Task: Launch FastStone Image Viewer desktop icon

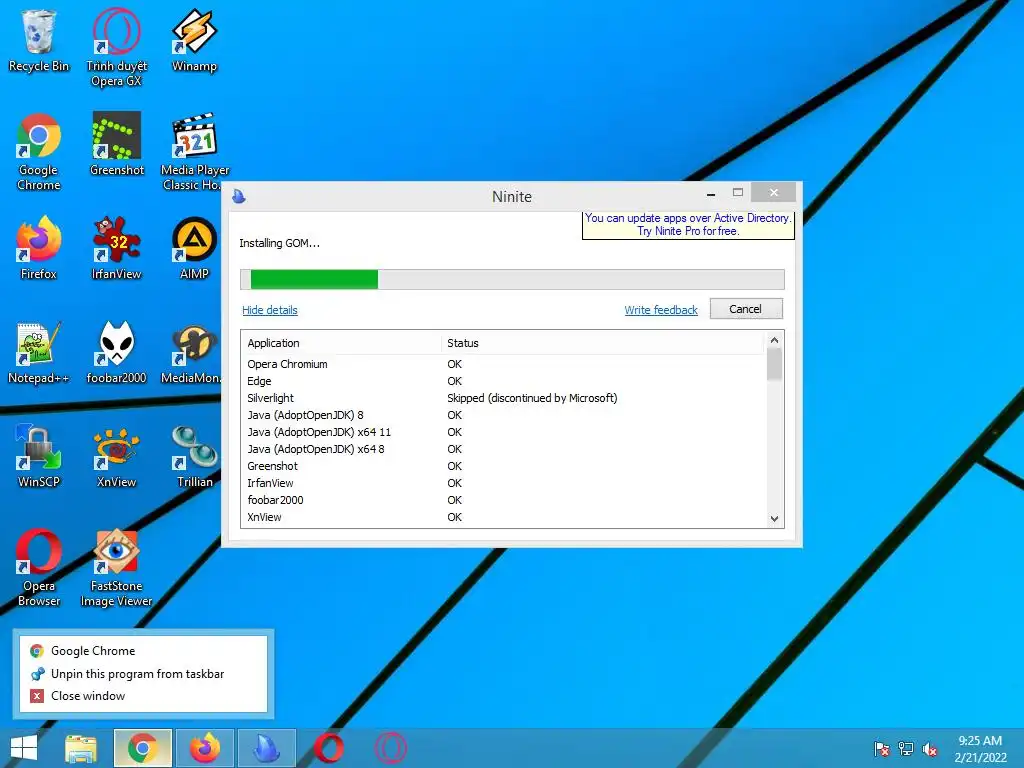Action: tap(116, 568)
